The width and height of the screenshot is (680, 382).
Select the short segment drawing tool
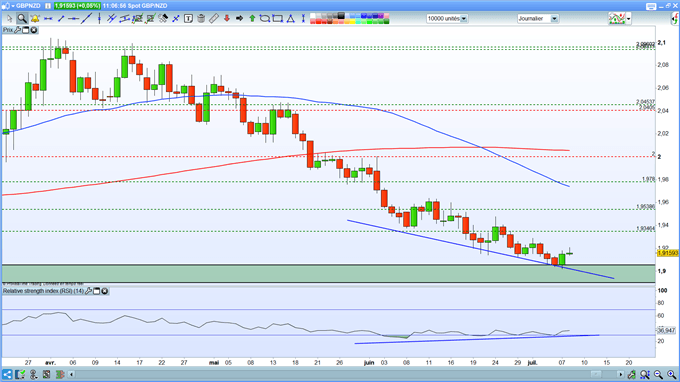pyautogui.click(x=61, y=19)
